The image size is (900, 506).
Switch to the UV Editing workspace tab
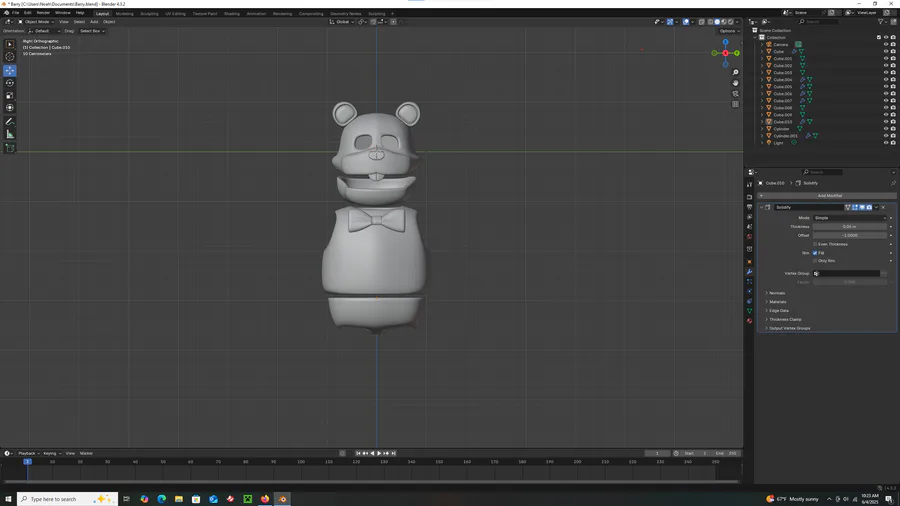tap(175, 13)
